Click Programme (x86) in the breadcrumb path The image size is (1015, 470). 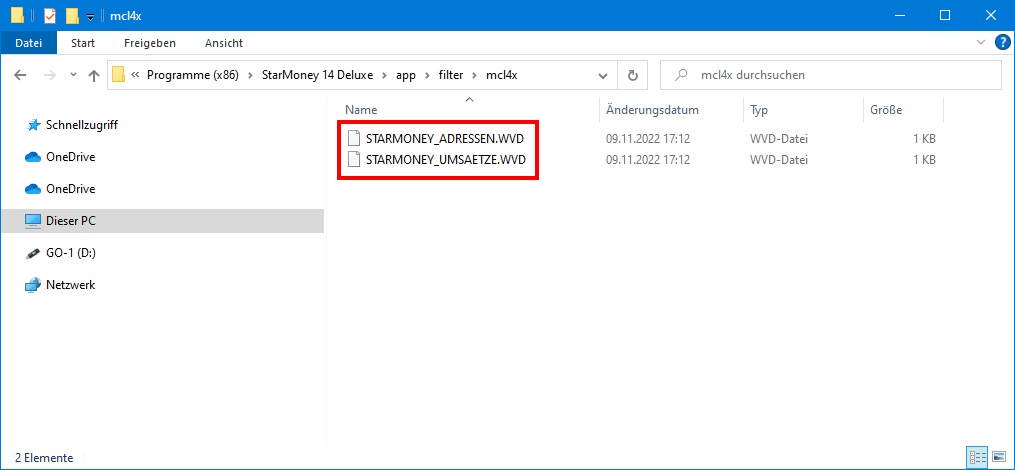point(193,75)
